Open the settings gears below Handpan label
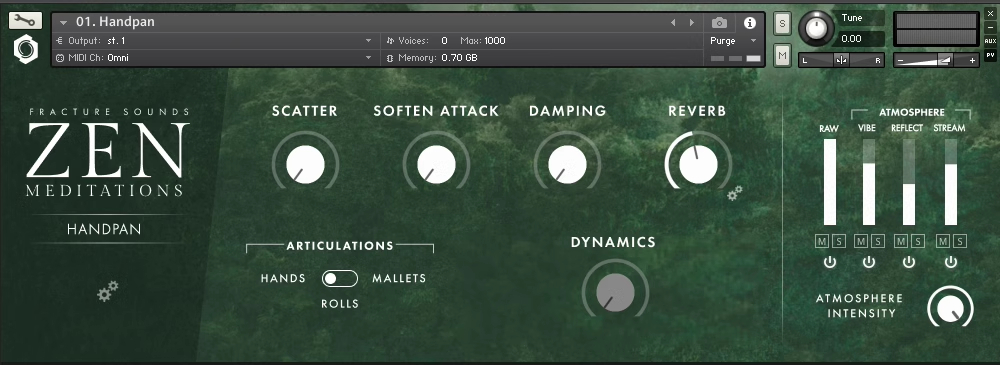Viewport: 1000px width, 365px height. pyautogui.click(x=107, y=291)
